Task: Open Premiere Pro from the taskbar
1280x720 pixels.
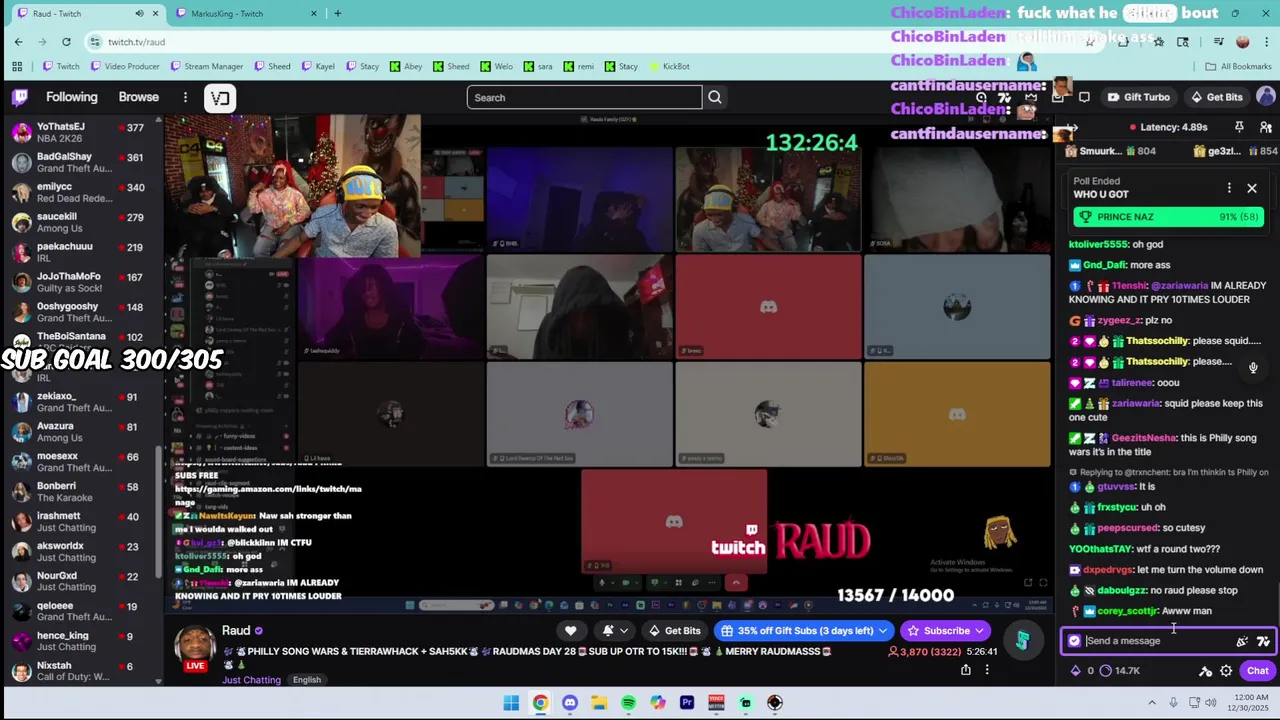Action: coord(687,703)
